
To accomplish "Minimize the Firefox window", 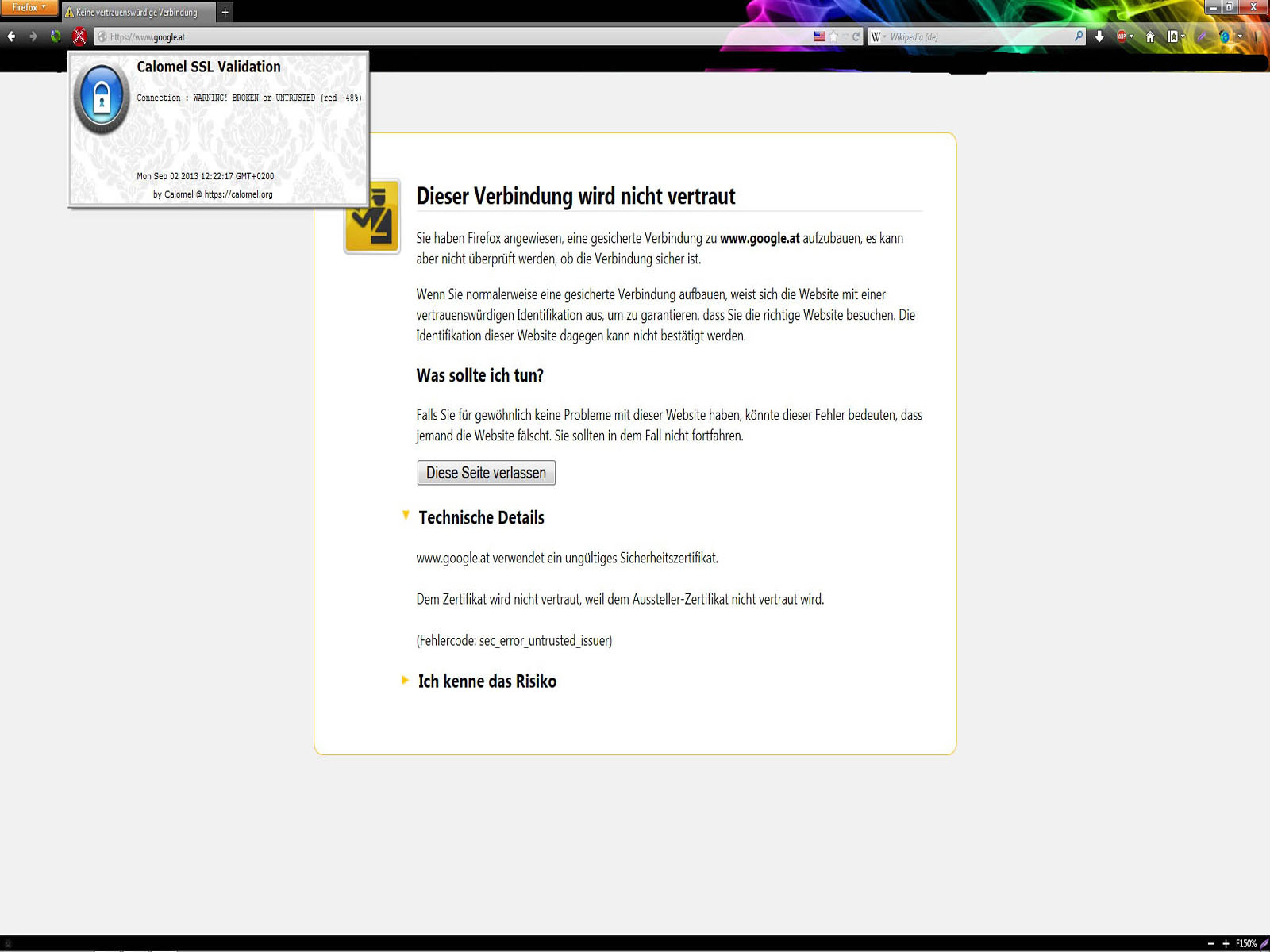I will (1213, 7).
